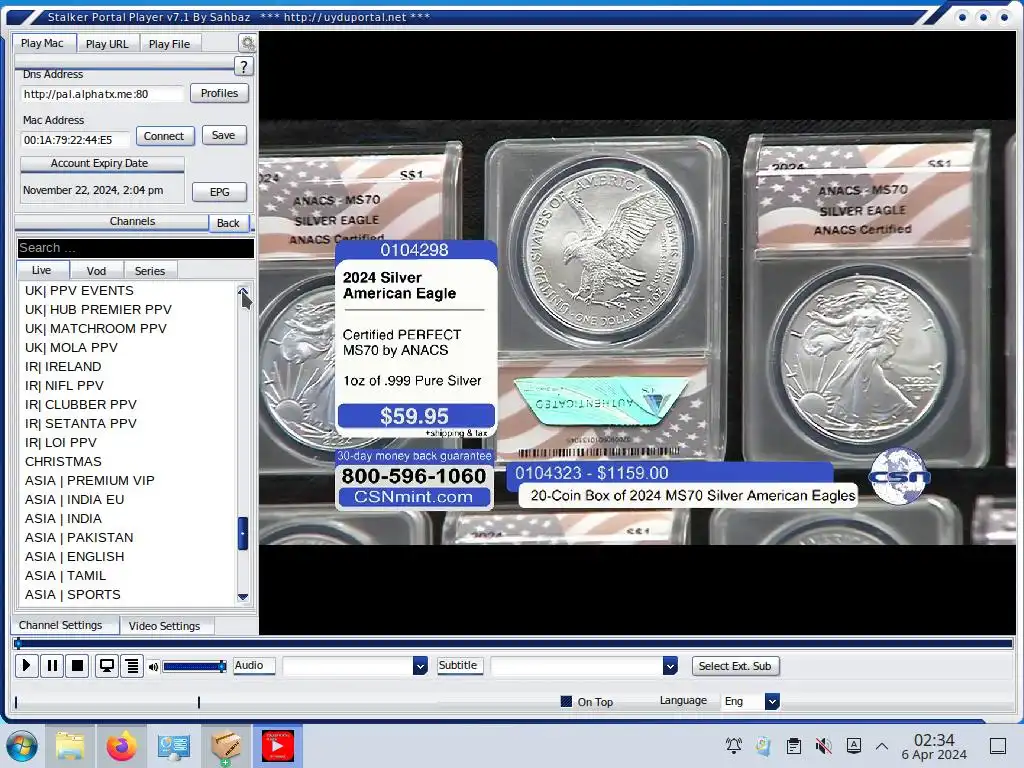Enable the On Top checkbox
Screen dimensions: 1024x768
coord(566,701)
